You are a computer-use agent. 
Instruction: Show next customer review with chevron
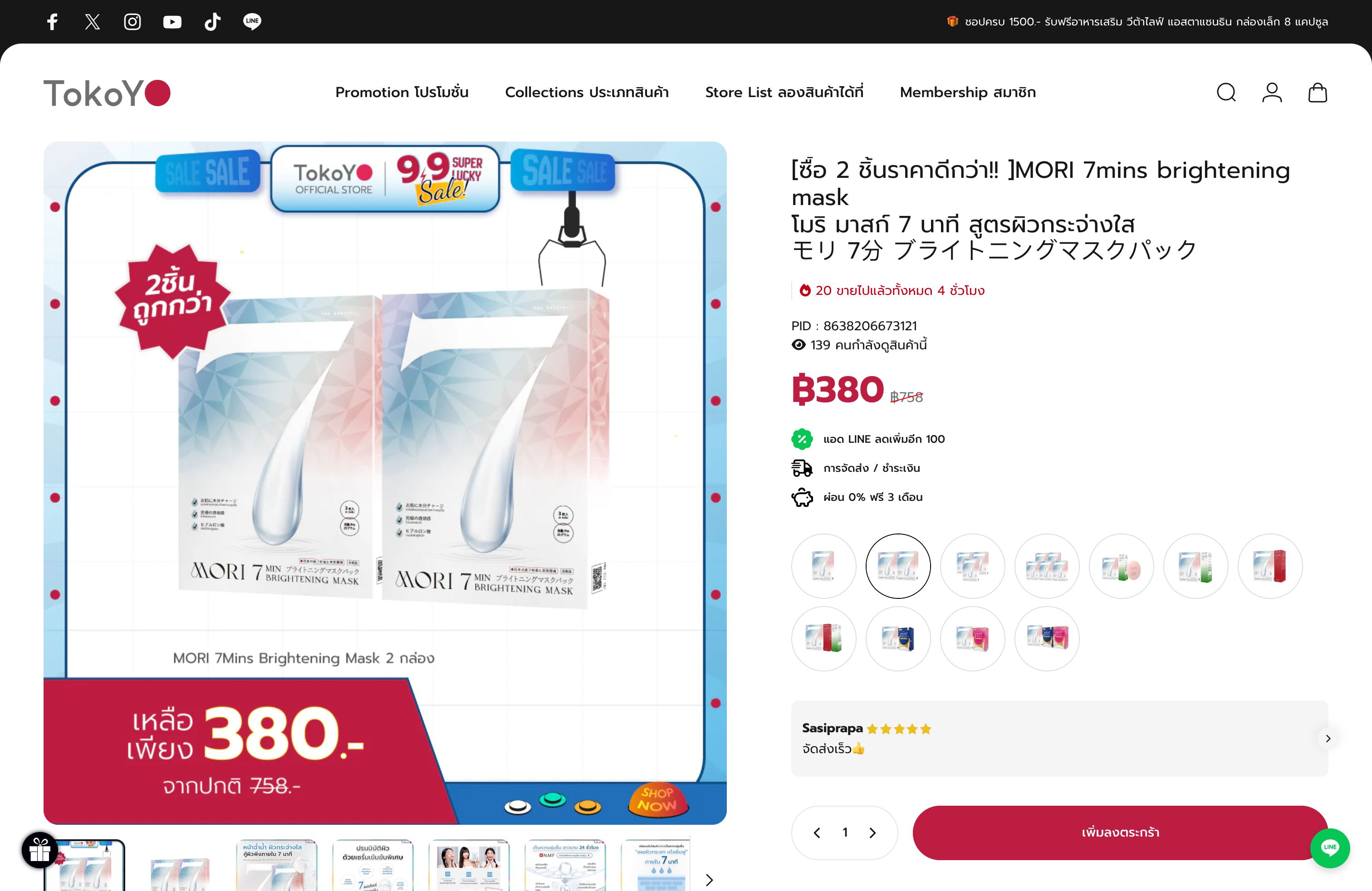point(1328,738)
